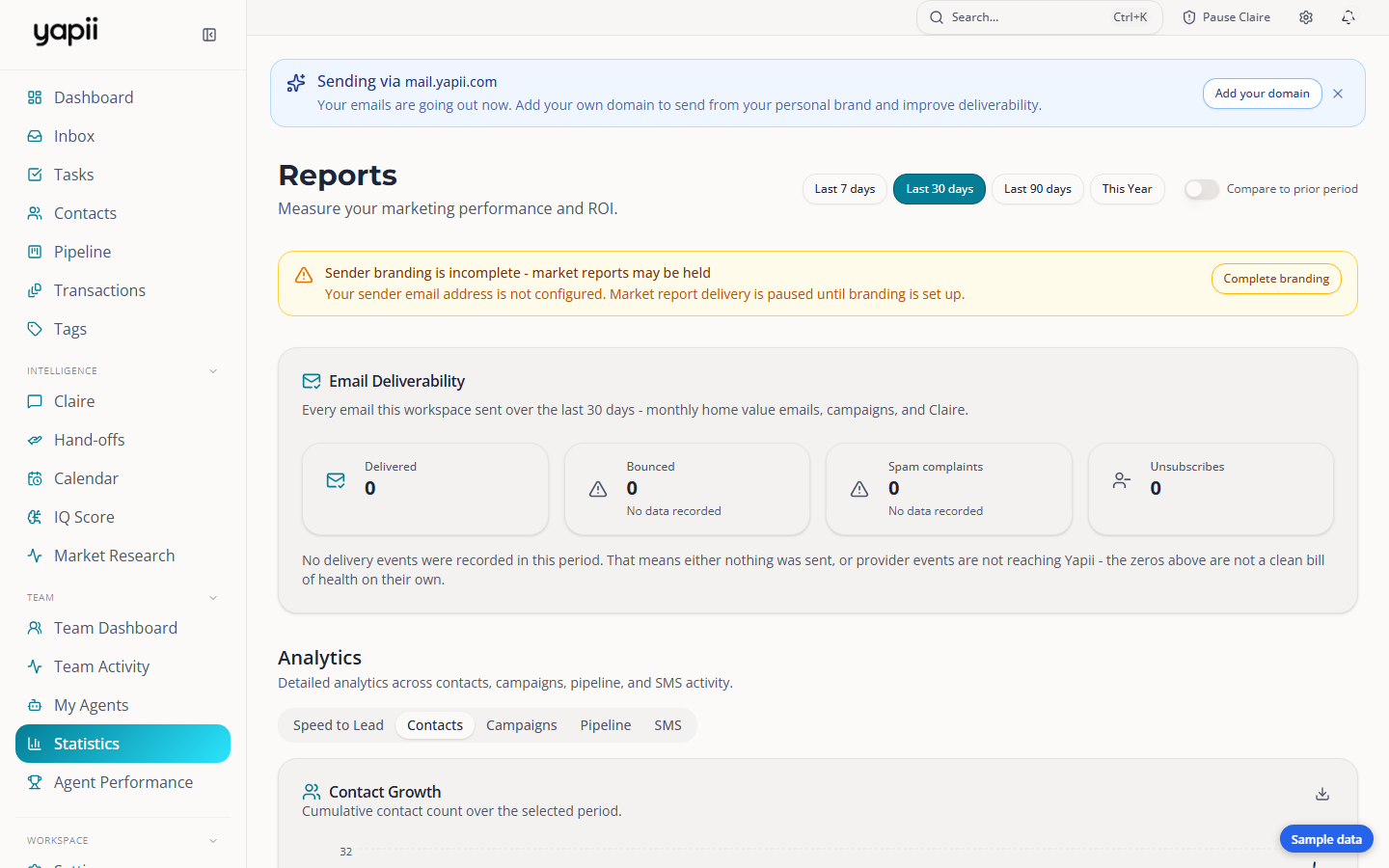Click the Hand-offs icon

click(35, 440)
